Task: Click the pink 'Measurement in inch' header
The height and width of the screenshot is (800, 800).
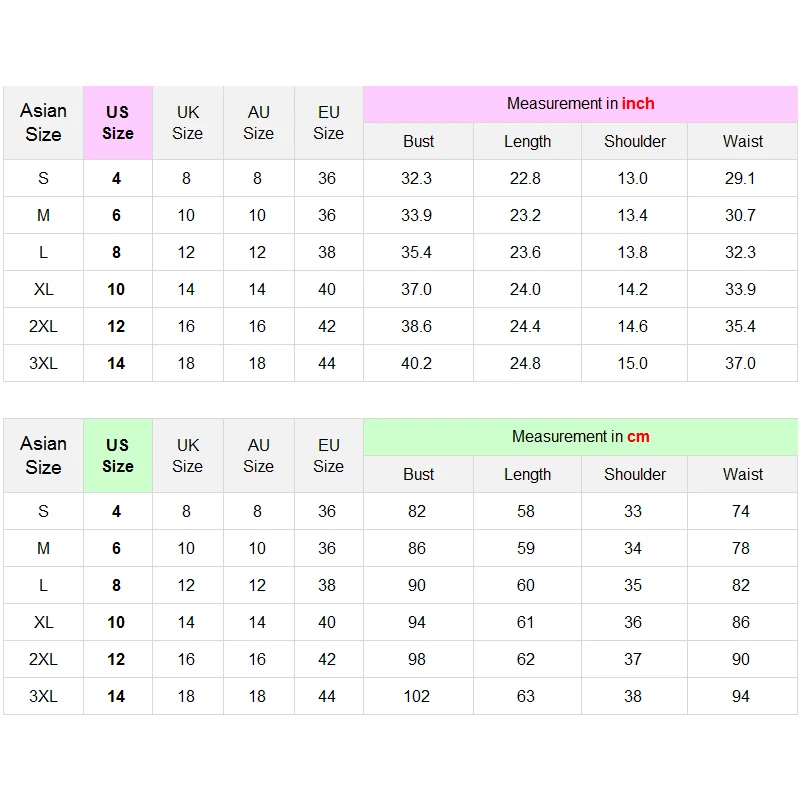Action: click(x=580, y=104)
